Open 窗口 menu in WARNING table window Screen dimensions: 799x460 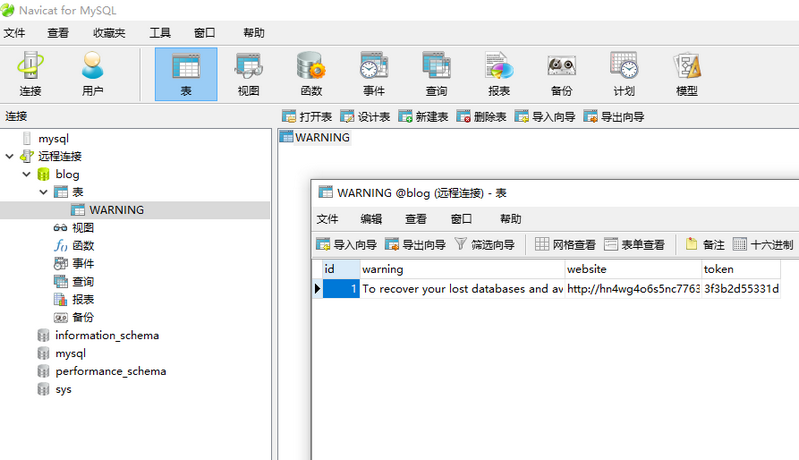[461, 219]
